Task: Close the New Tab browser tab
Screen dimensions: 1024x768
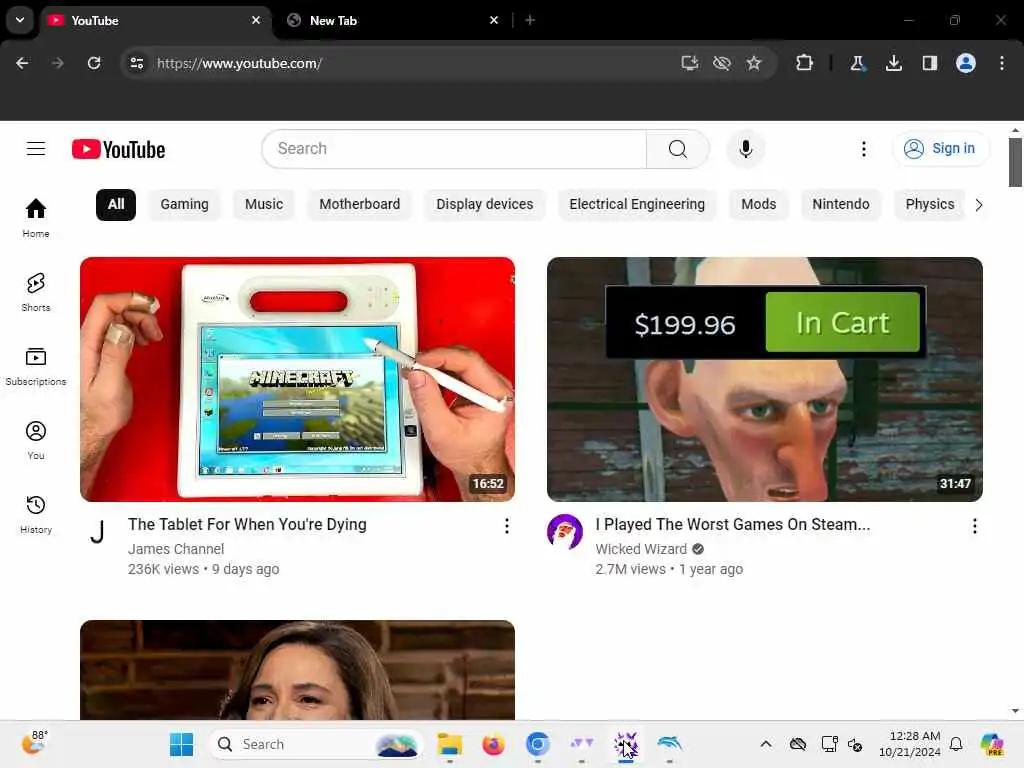Action: coord(494,20)
